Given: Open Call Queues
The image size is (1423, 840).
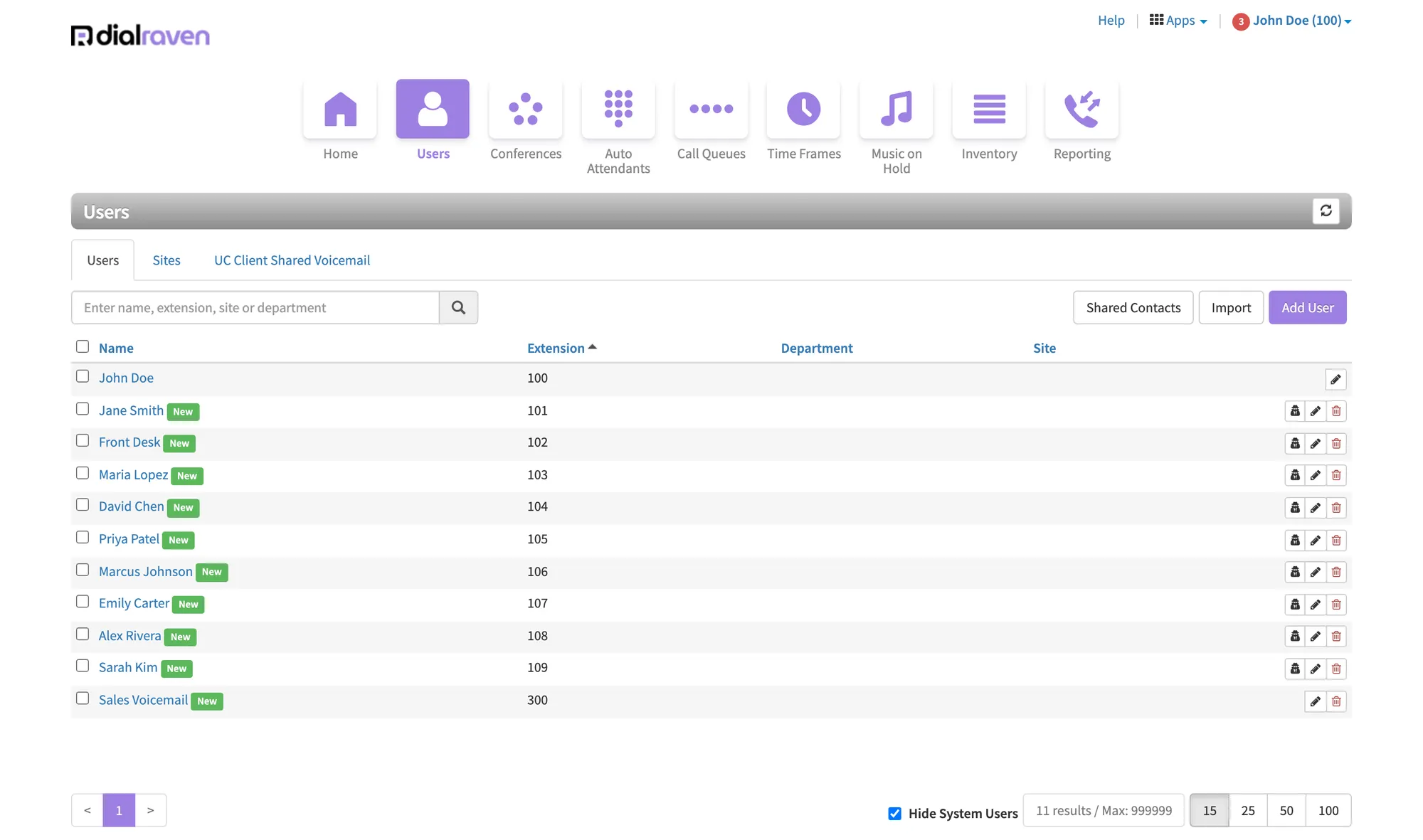Looking at the screenshot, I should coord(711,121).
